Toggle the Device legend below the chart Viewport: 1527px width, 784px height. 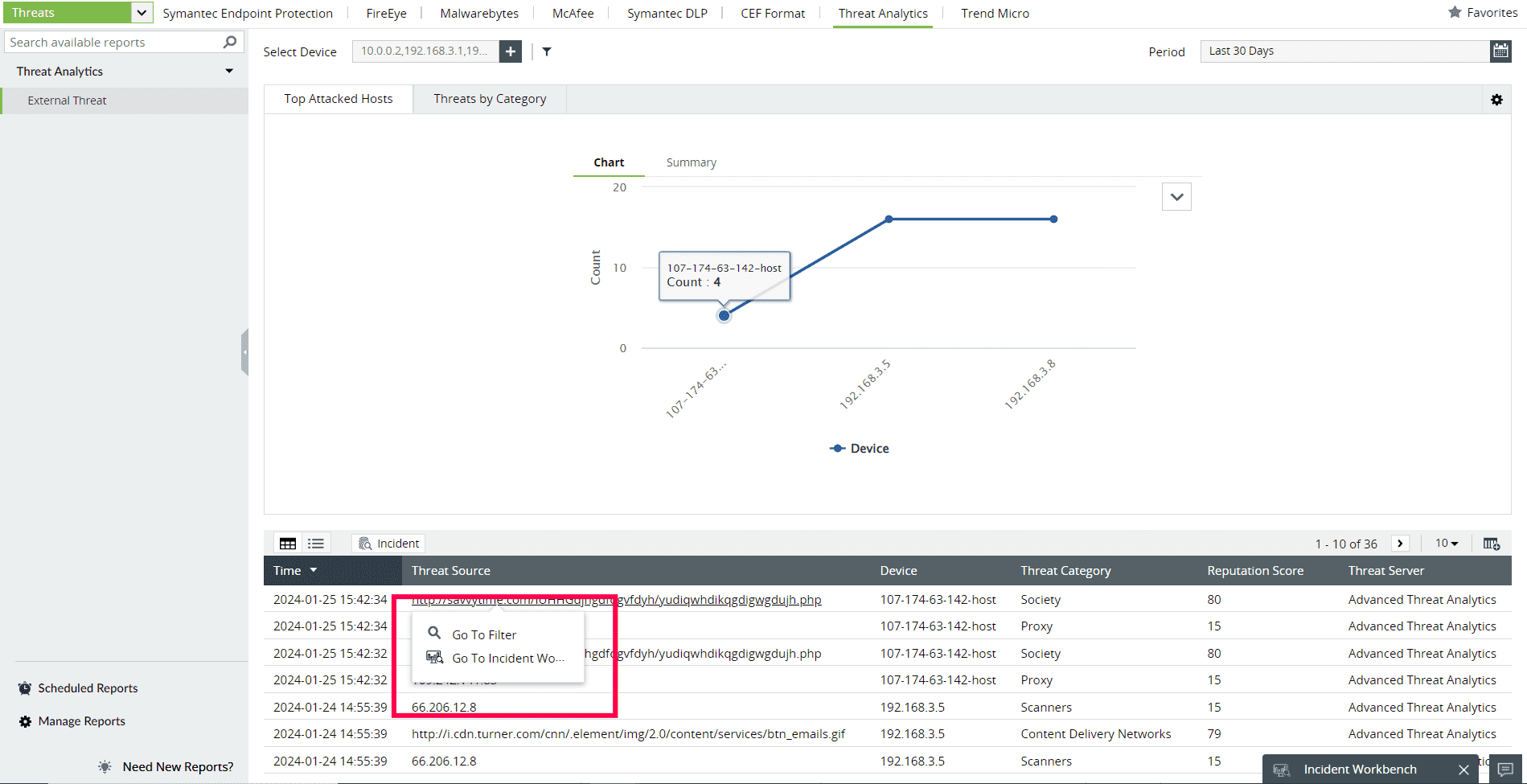pos(859,448)
